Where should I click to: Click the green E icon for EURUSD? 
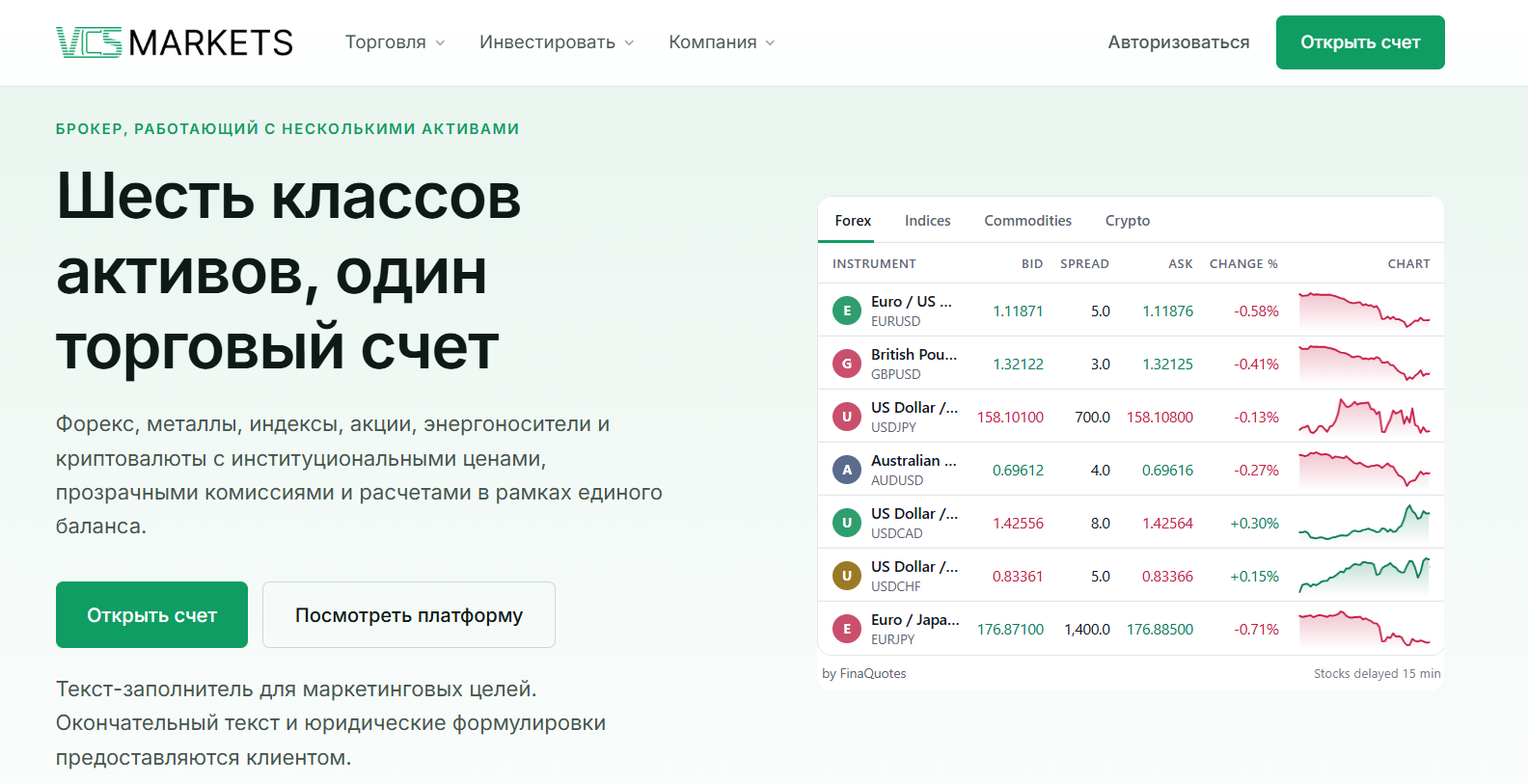[847, 311]
